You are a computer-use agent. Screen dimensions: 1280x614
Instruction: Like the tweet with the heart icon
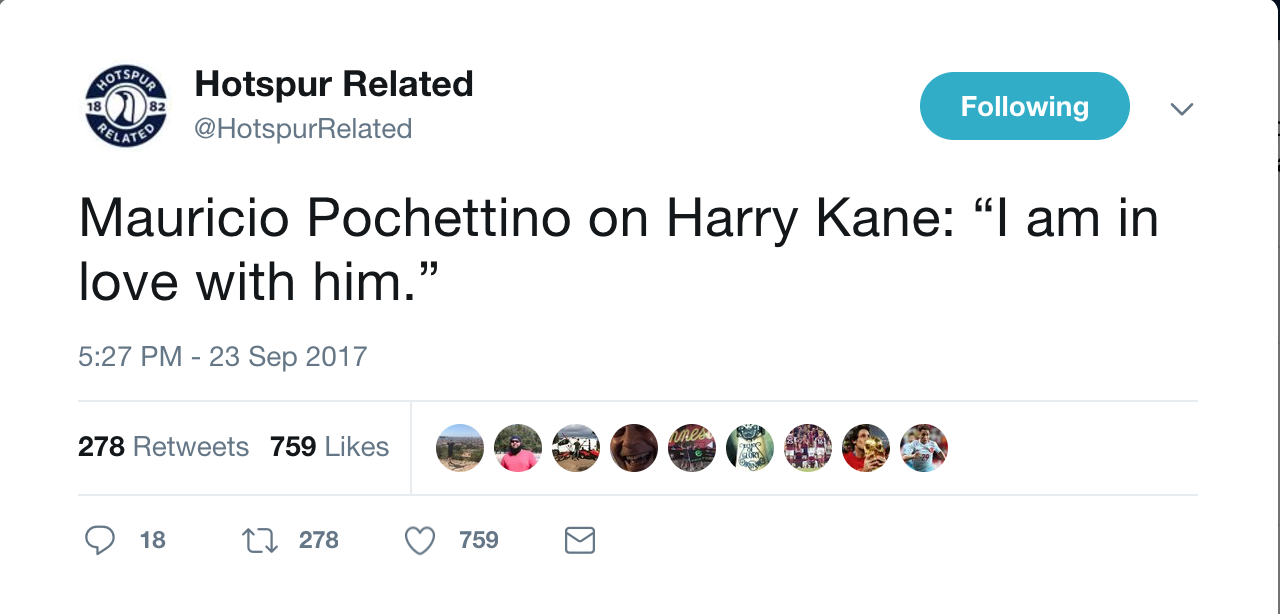[420, 541]
